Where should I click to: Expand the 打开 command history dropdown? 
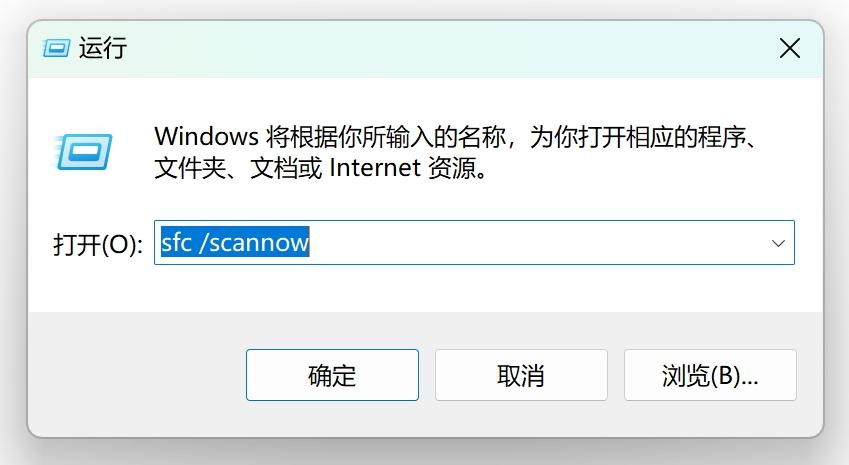[778, 243]
